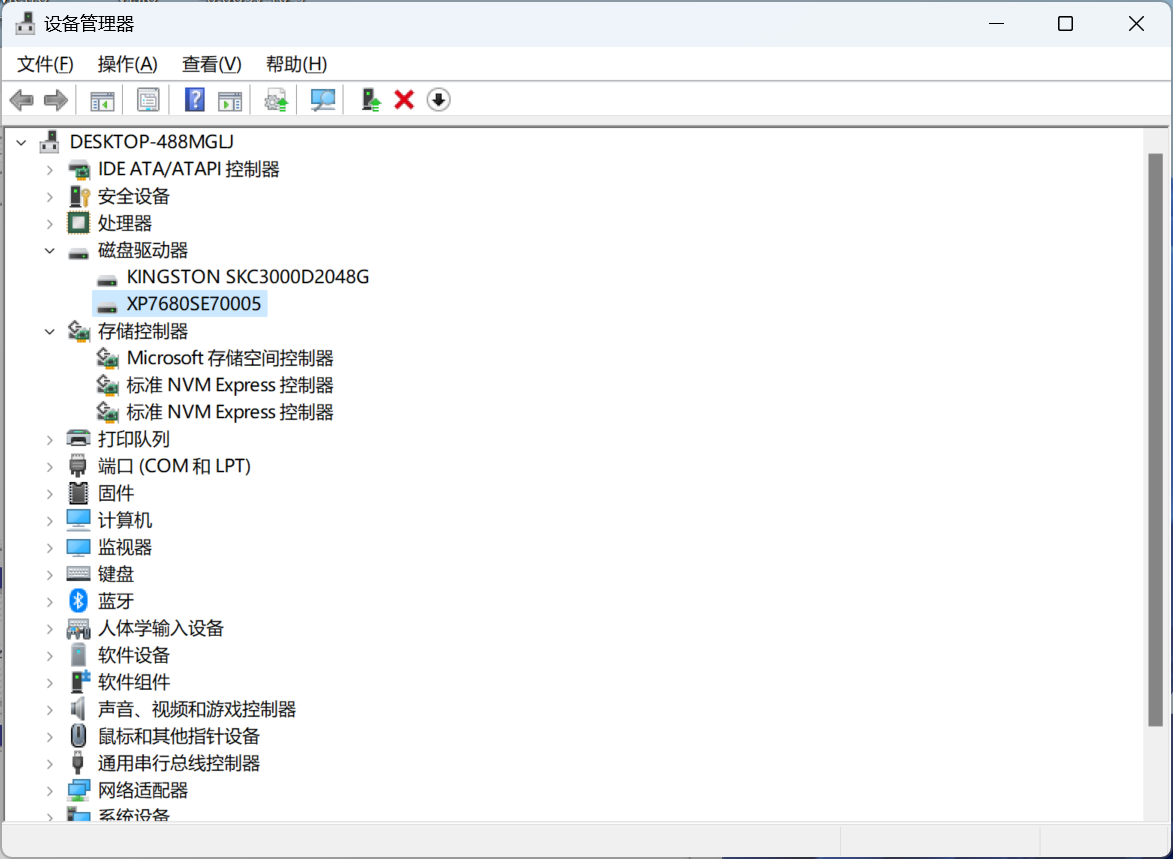Click the 通用串行总线控制器 USB icon
Screen dimensions: 1173x859
pyautogui.click(x=78, y=763)
